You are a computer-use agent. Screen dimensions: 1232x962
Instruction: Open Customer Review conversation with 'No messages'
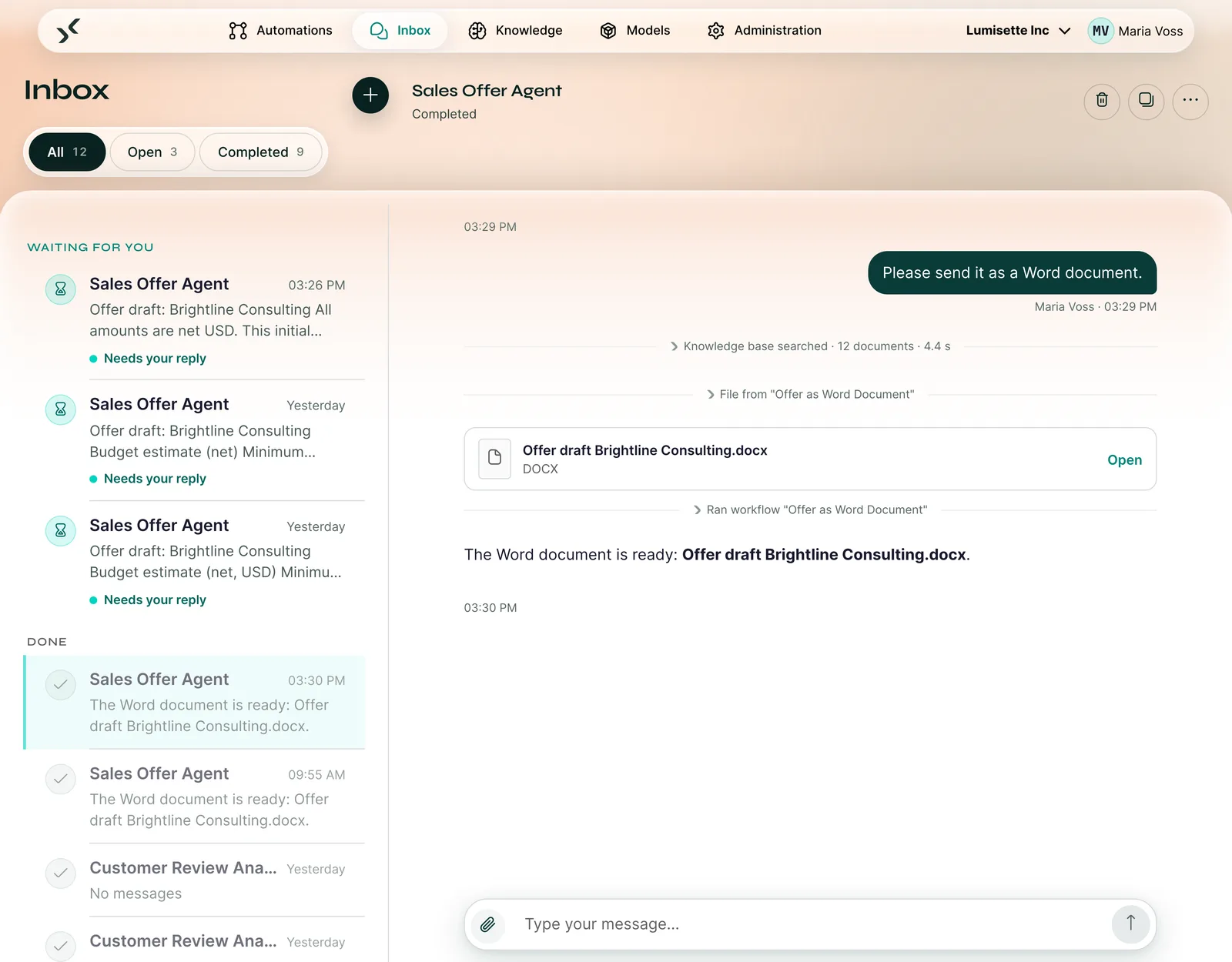coord(195,880)
